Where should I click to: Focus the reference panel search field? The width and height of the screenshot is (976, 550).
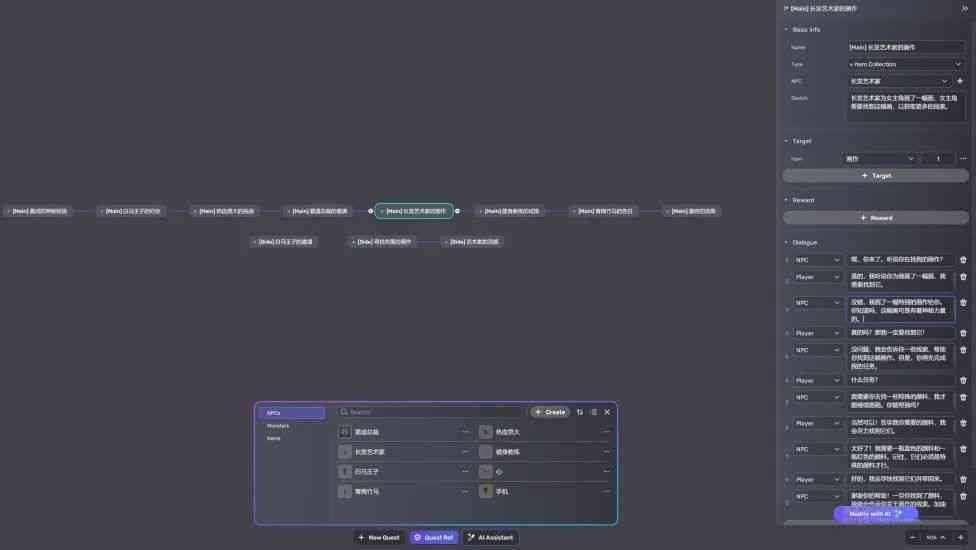click(x=431, y=412)
